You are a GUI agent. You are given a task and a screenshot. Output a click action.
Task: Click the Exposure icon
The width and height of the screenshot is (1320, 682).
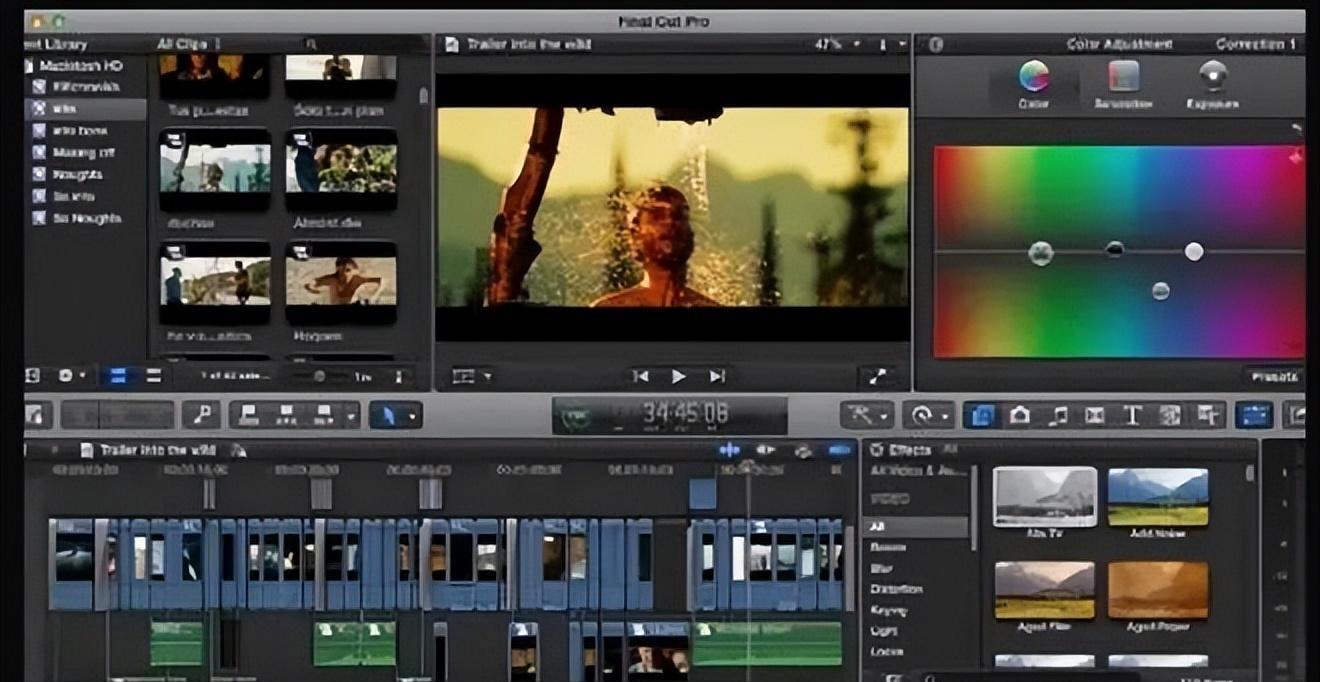1213,76
